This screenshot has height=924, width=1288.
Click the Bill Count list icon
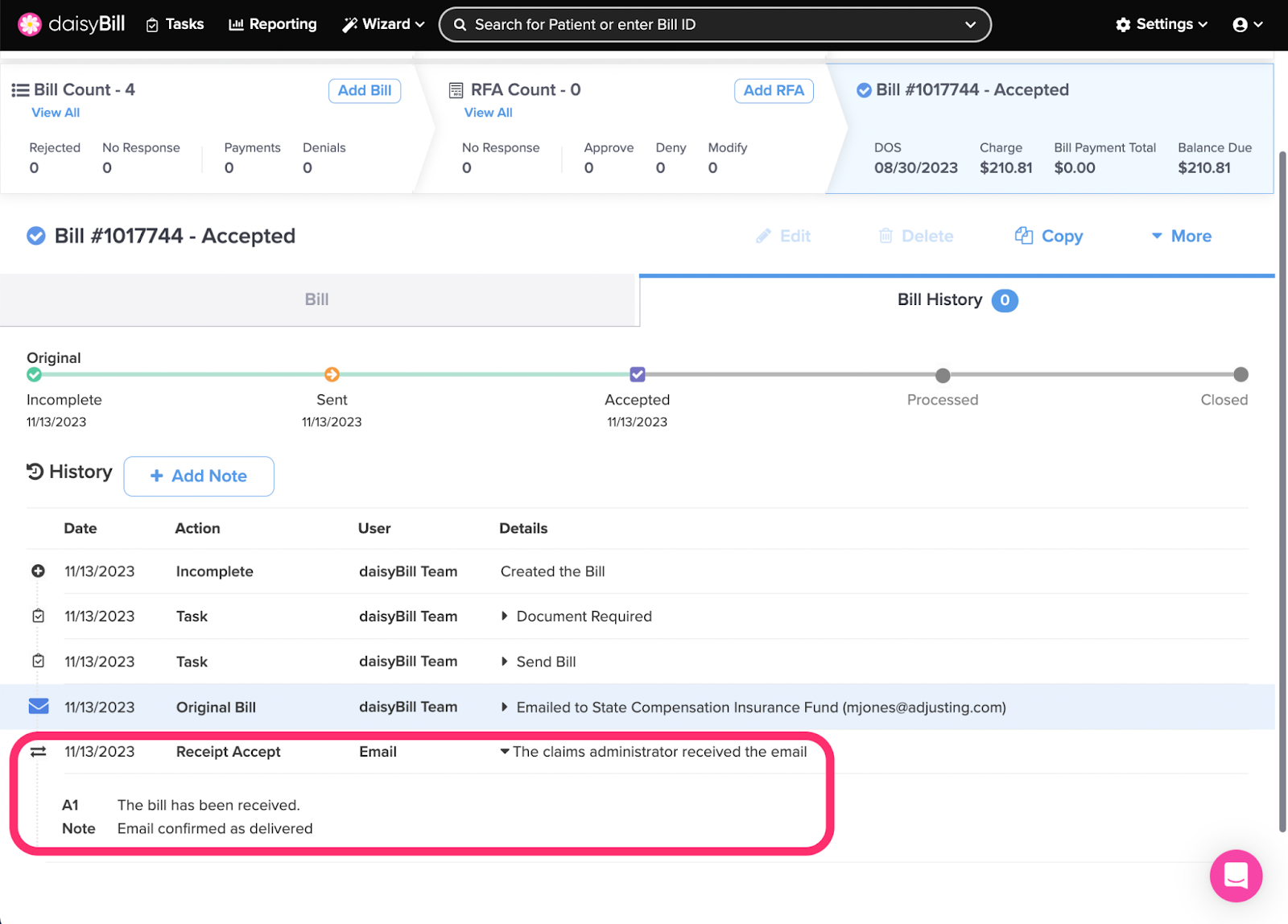(20, 90)
